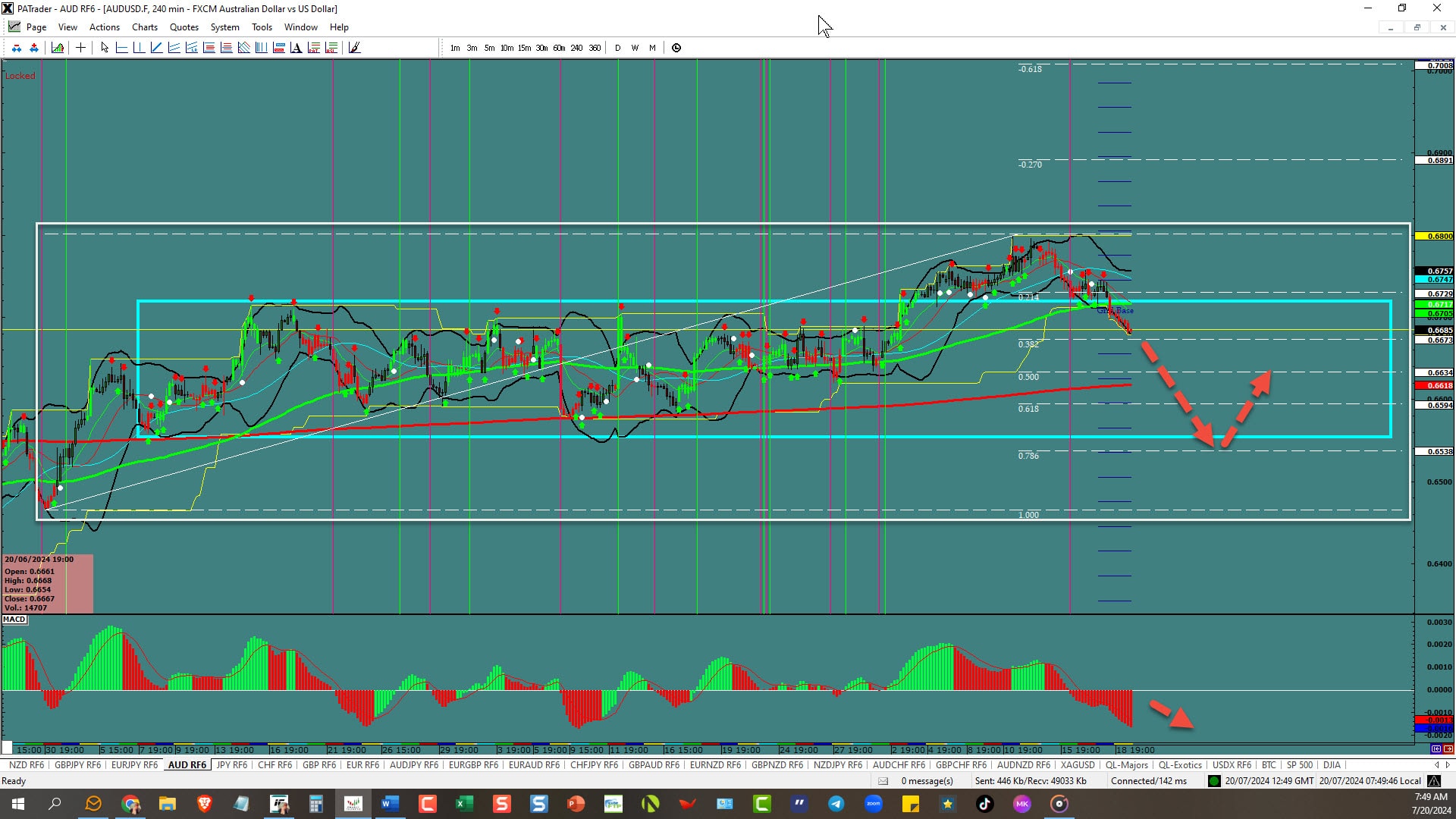Choose the linear regression channel tool
The width and height of the screenshot is (1456, 819).
point(191,48)
